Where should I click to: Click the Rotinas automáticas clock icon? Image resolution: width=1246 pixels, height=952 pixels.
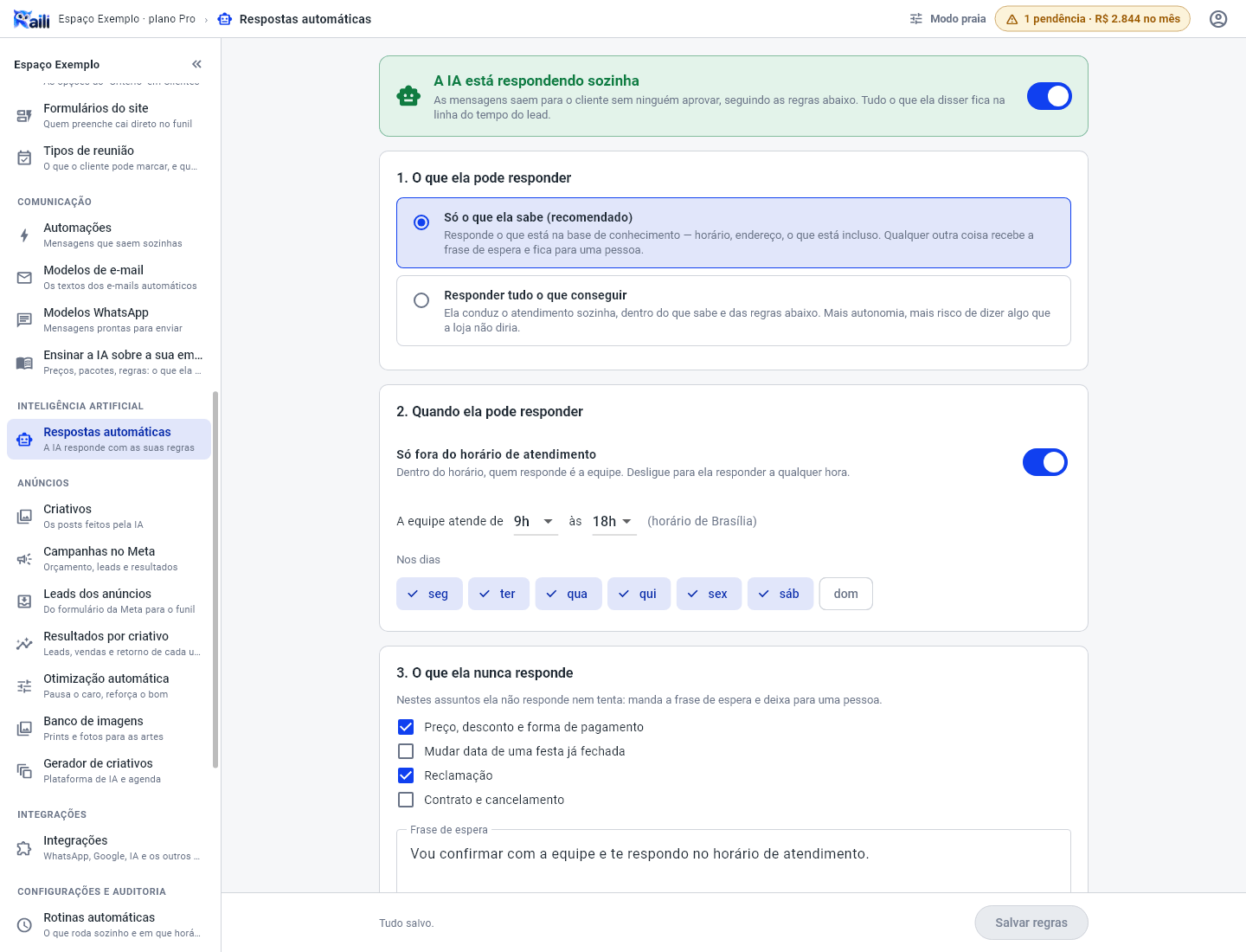coord(24,925)
